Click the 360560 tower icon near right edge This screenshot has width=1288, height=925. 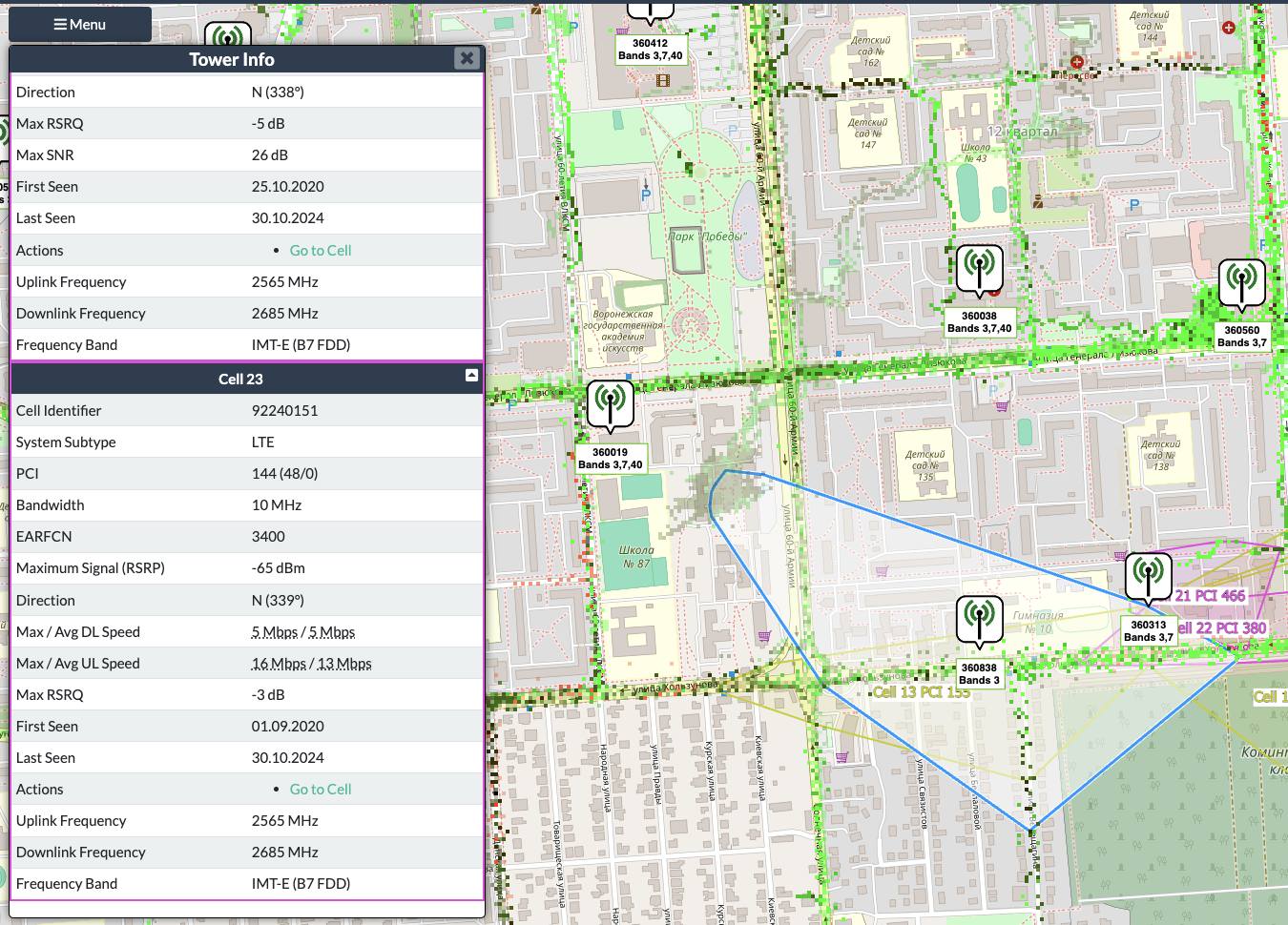(1241, 282)
